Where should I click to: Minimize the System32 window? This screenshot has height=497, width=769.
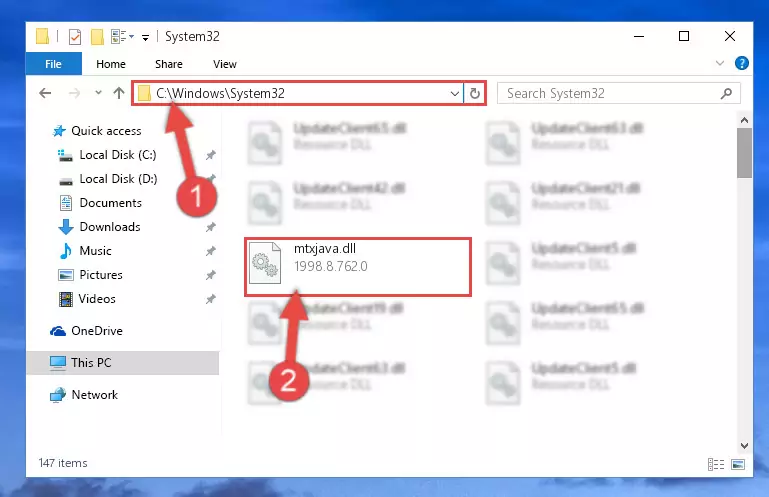click(639, 36)
